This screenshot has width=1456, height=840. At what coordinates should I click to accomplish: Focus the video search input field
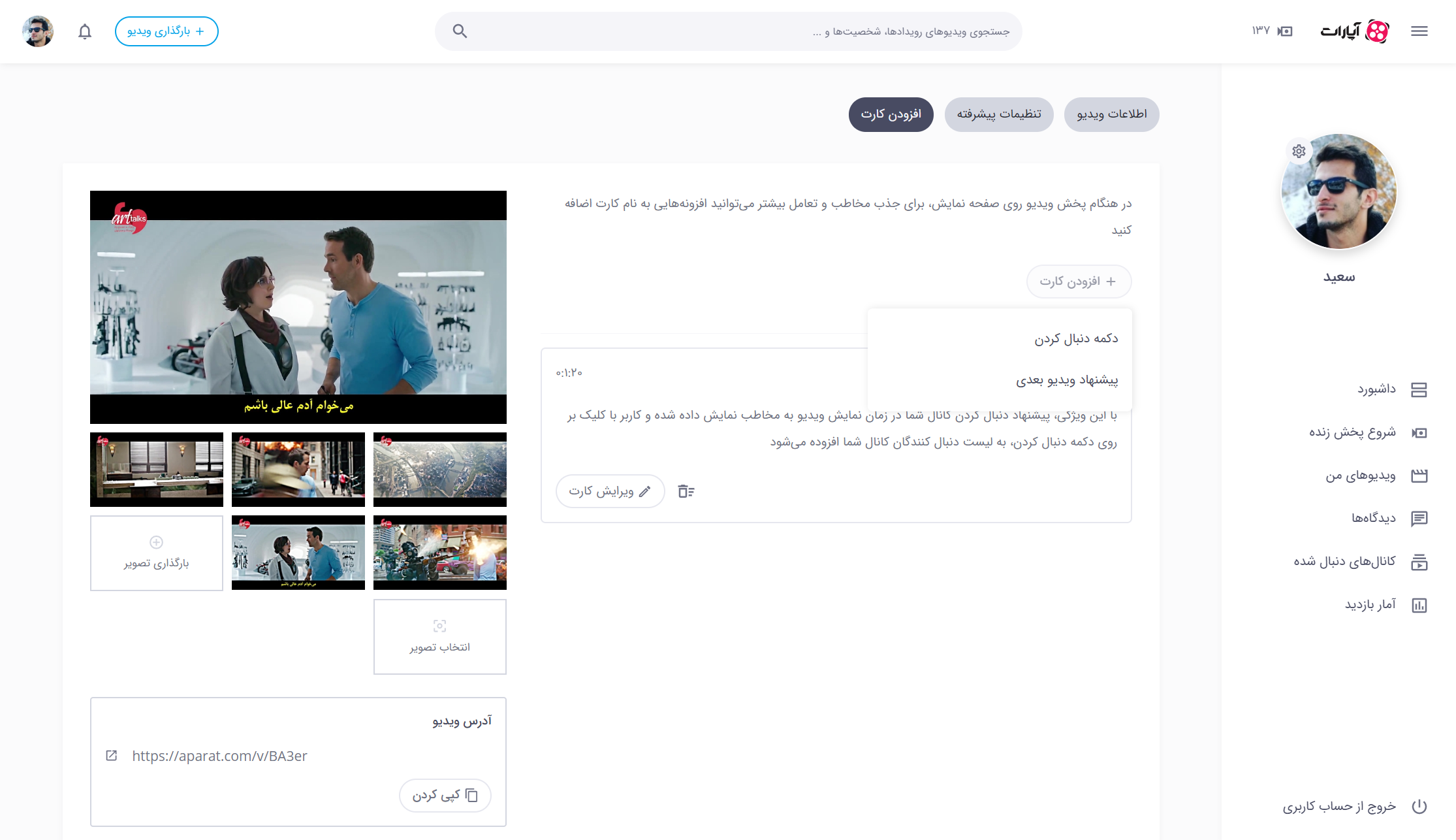(x=738, y=31)
